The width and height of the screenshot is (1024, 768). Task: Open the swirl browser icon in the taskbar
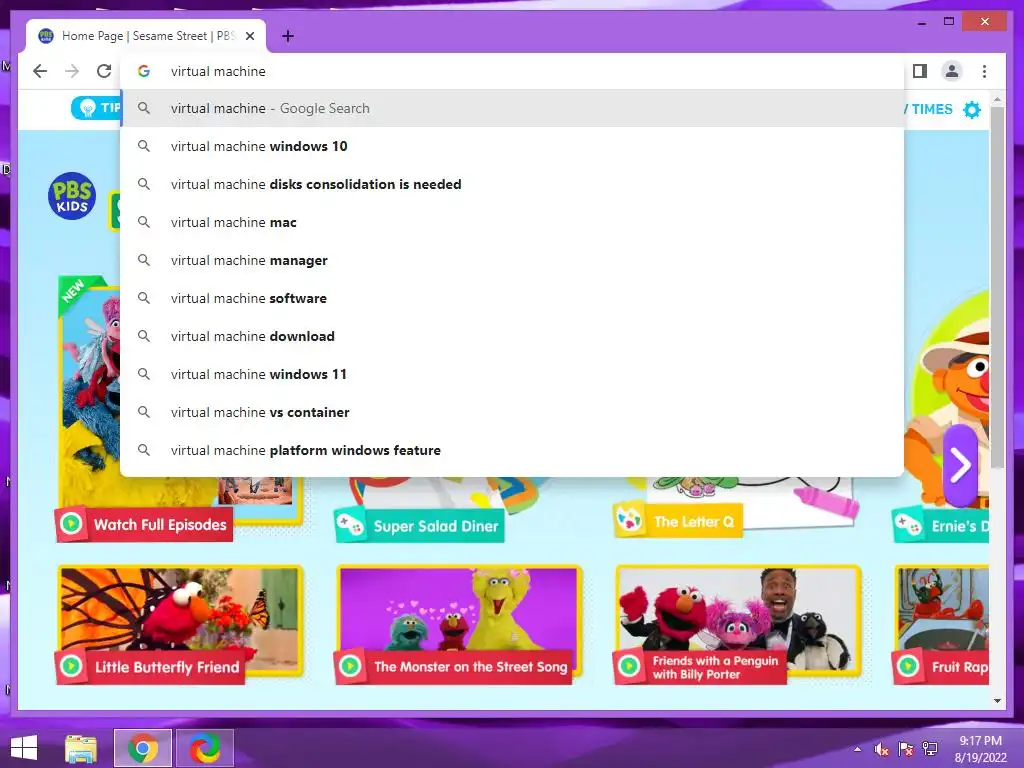coord(205,748)
